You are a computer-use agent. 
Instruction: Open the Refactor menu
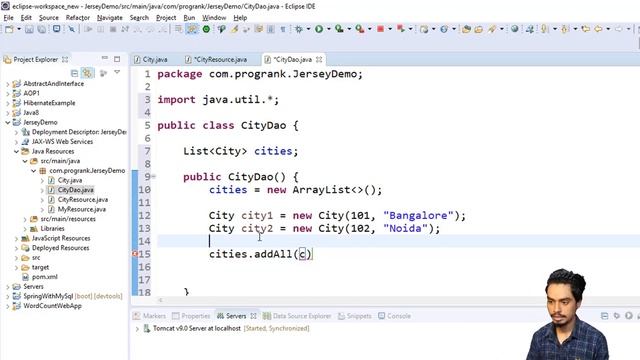click(78, 18)
